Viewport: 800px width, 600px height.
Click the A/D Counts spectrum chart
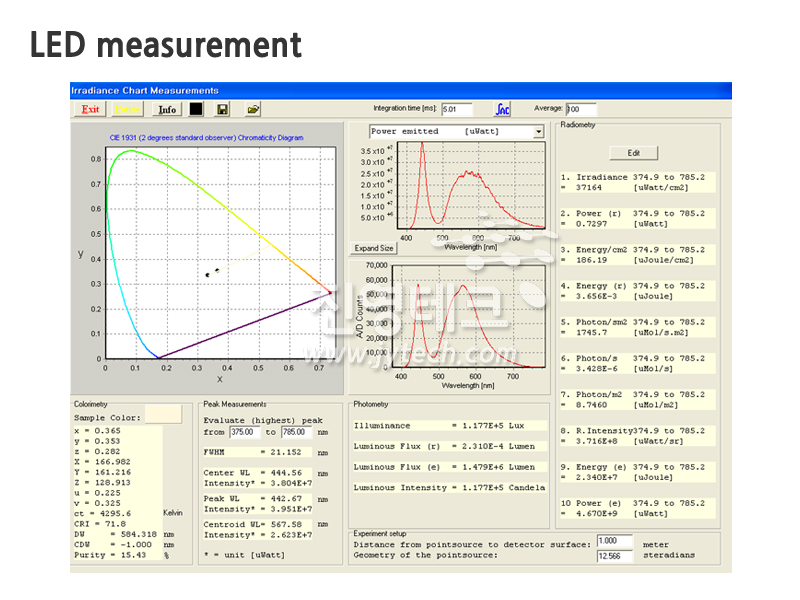(x=467, y=316)
